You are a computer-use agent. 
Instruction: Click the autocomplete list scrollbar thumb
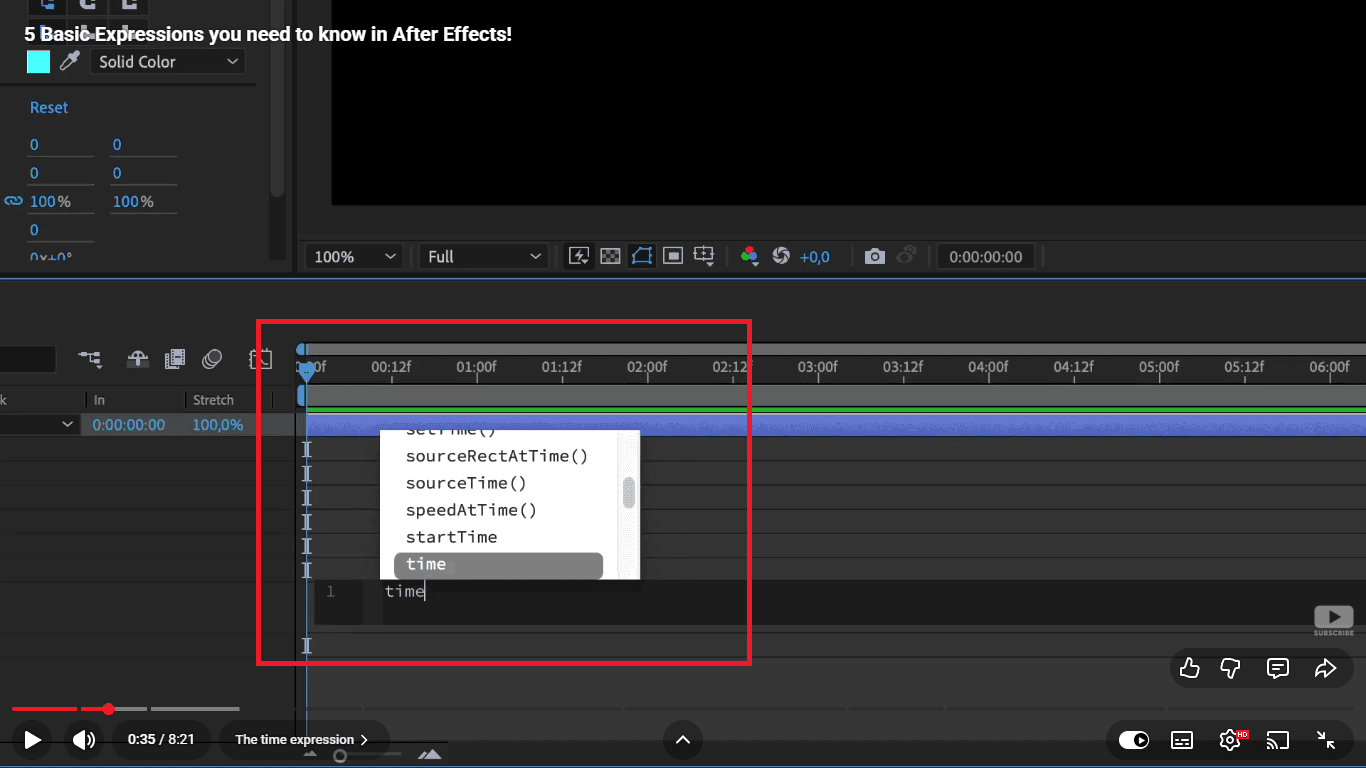629,492
